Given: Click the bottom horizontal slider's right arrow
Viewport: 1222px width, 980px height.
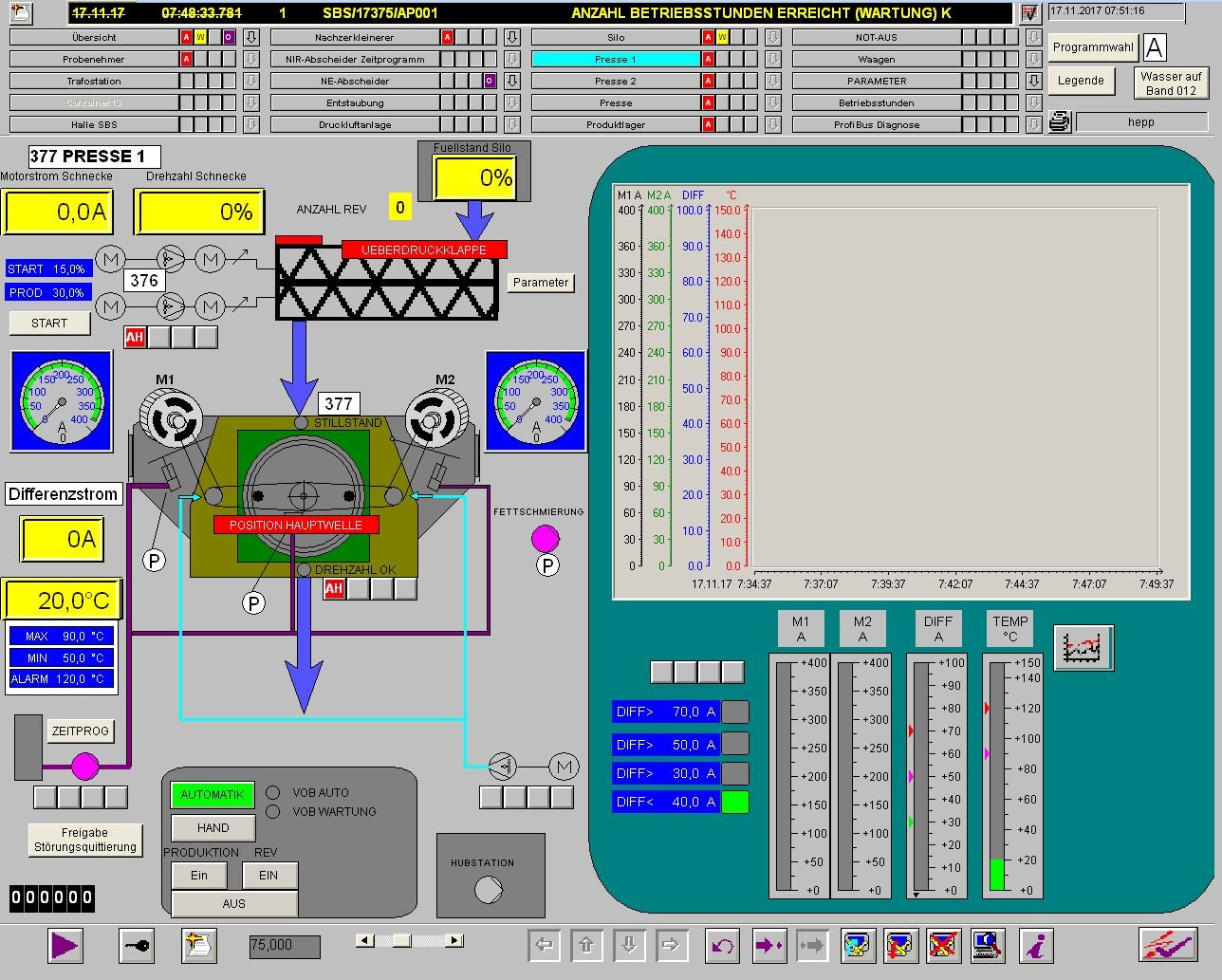Looking at the screenshot, I should [x=454, y=940].
